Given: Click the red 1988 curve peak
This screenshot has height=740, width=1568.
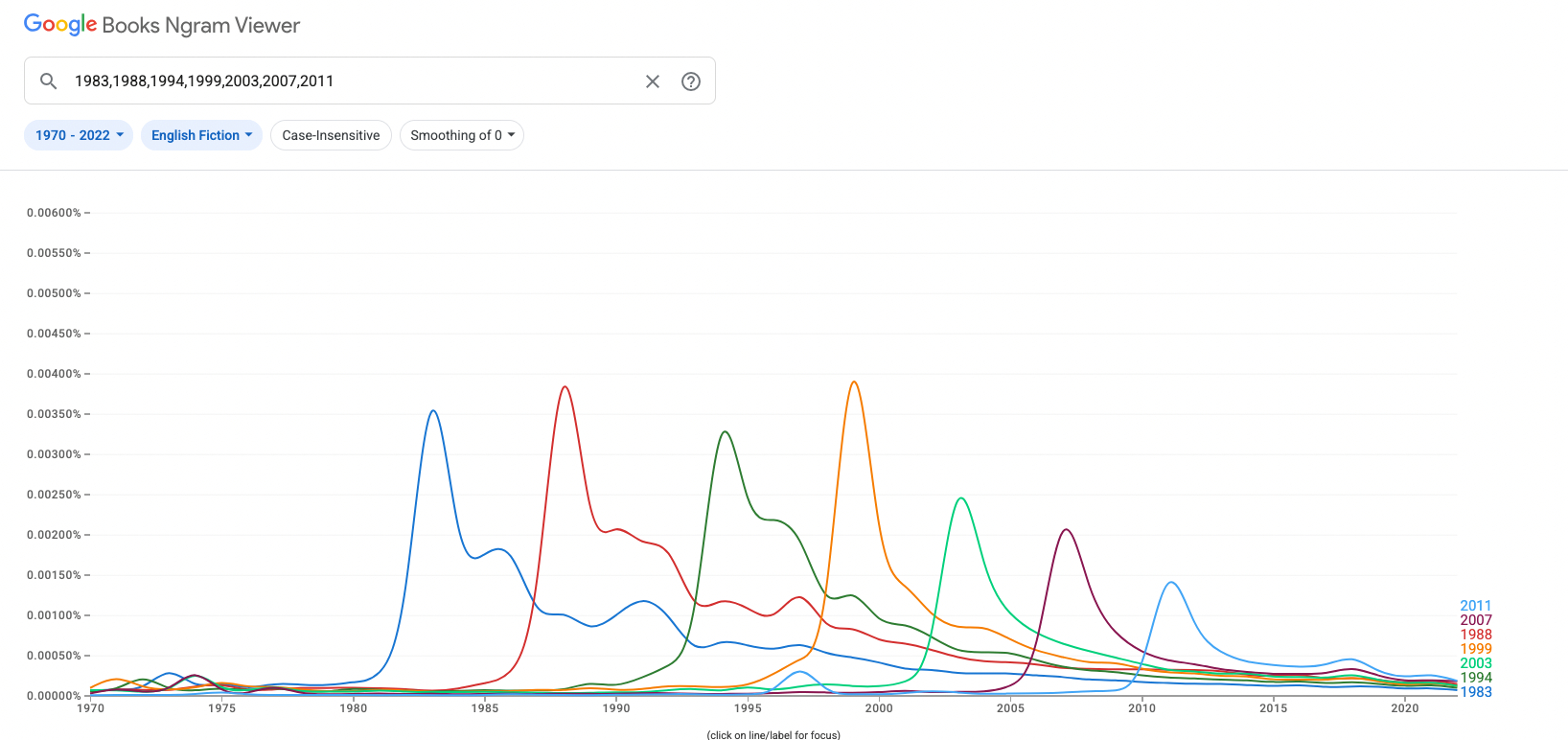Looking at the screenshot, I should (x=565, y=387).
